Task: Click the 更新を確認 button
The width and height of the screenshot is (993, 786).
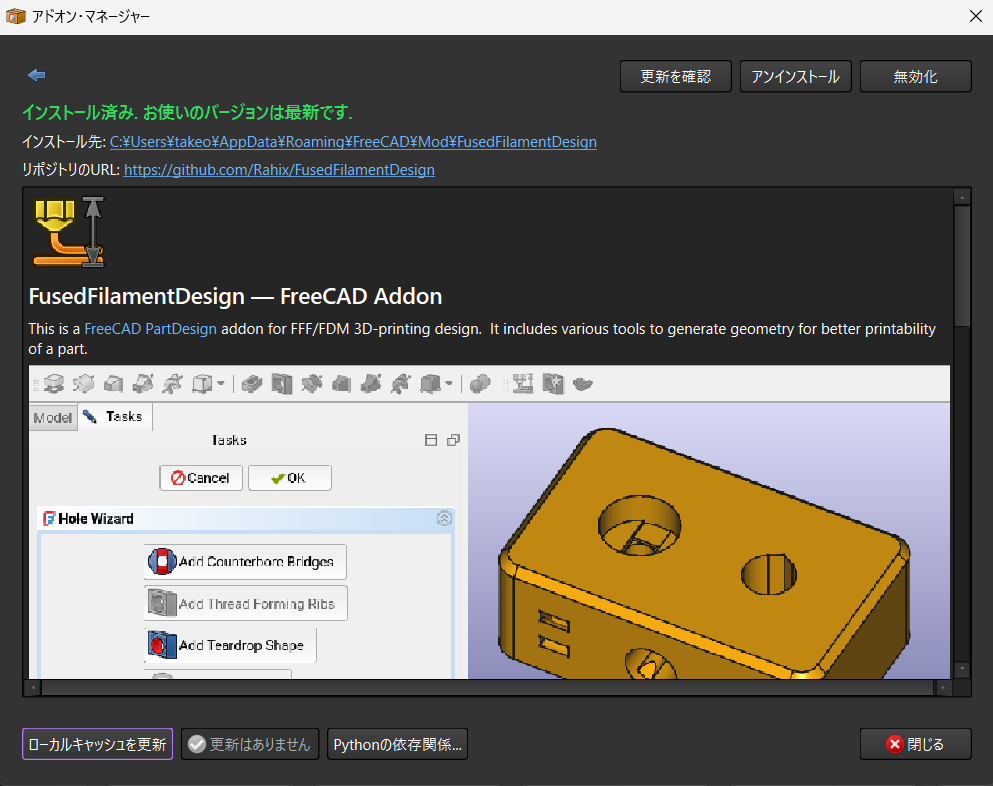Action: click(x=676, y=77)
